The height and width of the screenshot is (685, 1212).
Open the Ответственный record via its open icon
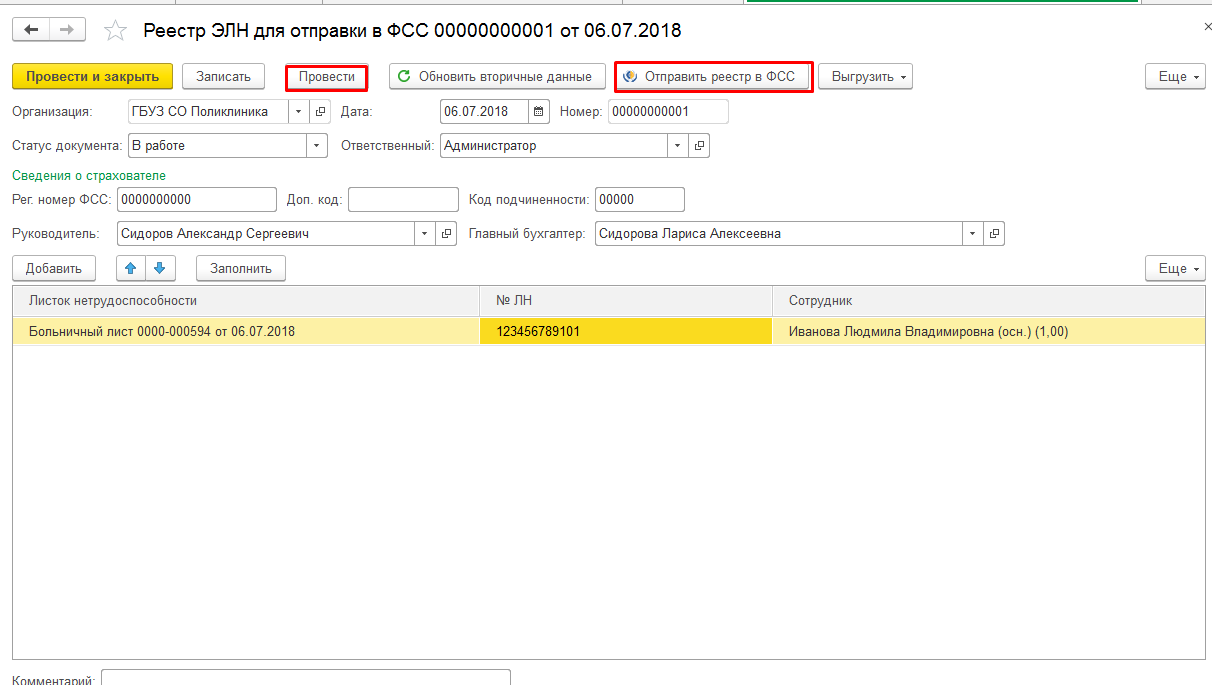pyautogui.click(x=699, y=146)
